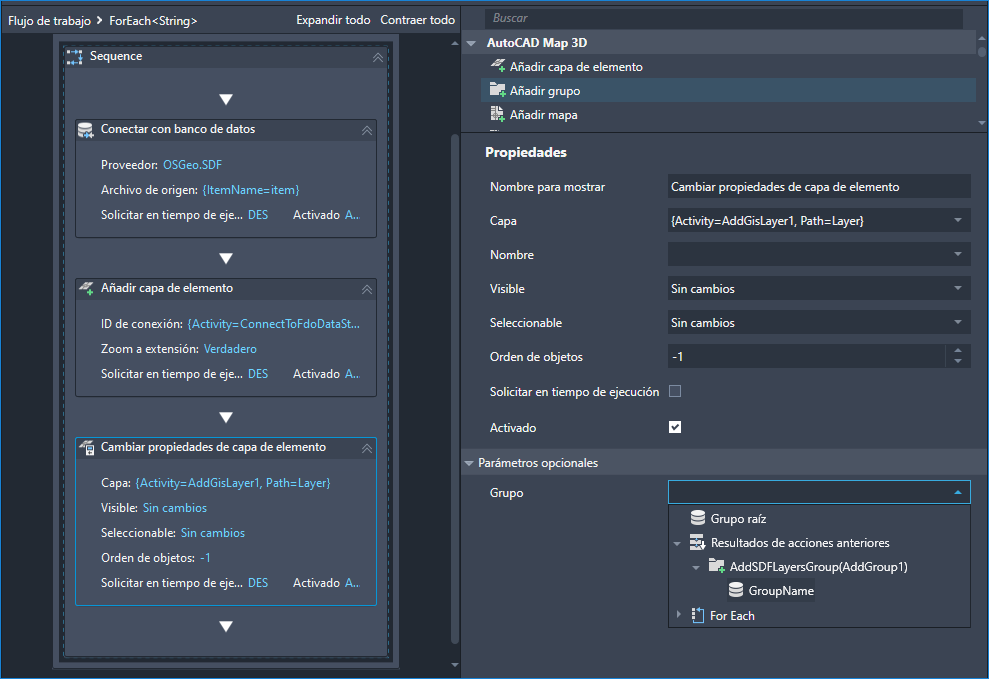Click Orden de objetos -1 value in workflow
Screen dimensions: 989x679
point(205,558)
